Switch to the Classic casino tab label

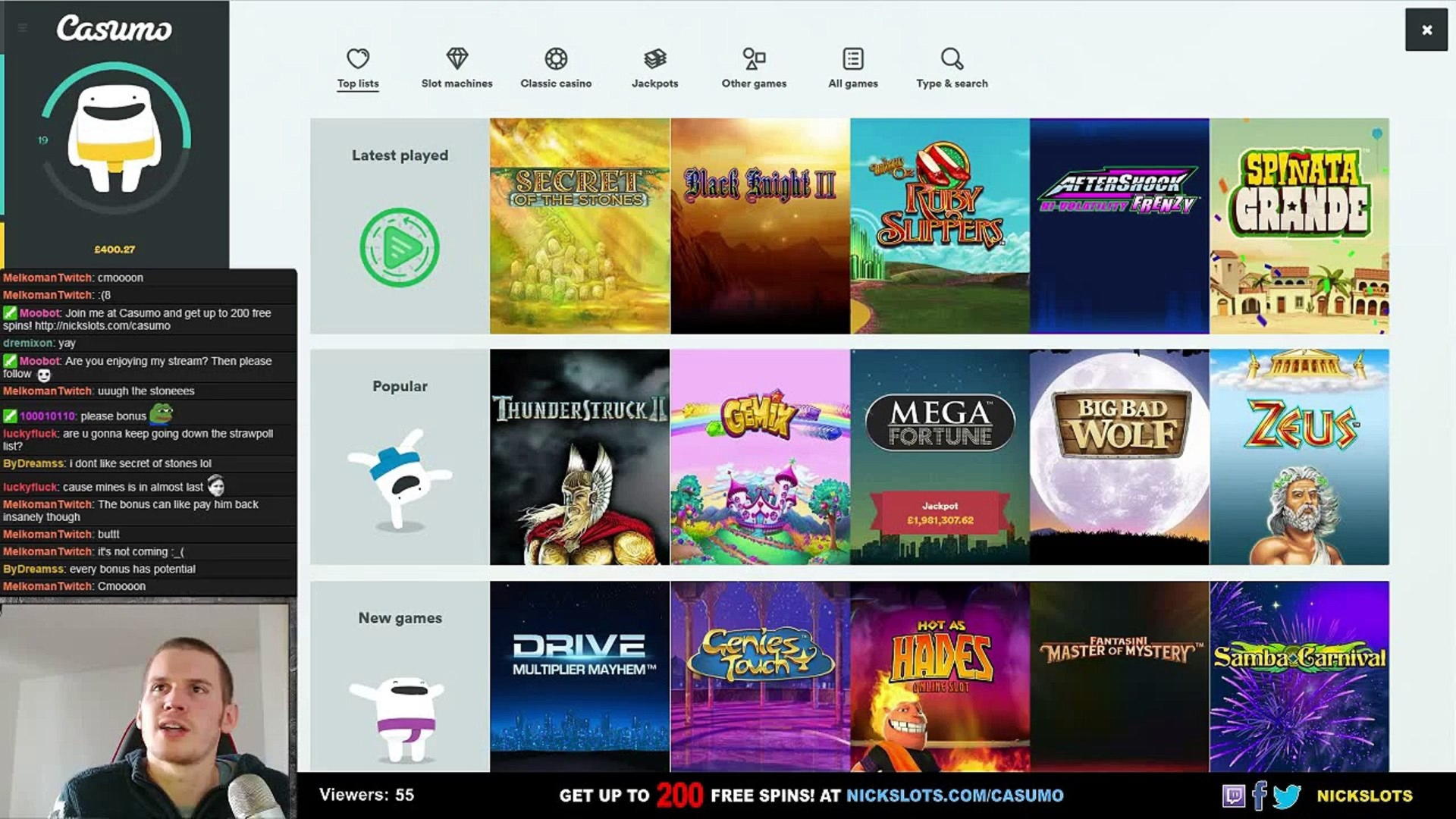(x=556, y=83)
